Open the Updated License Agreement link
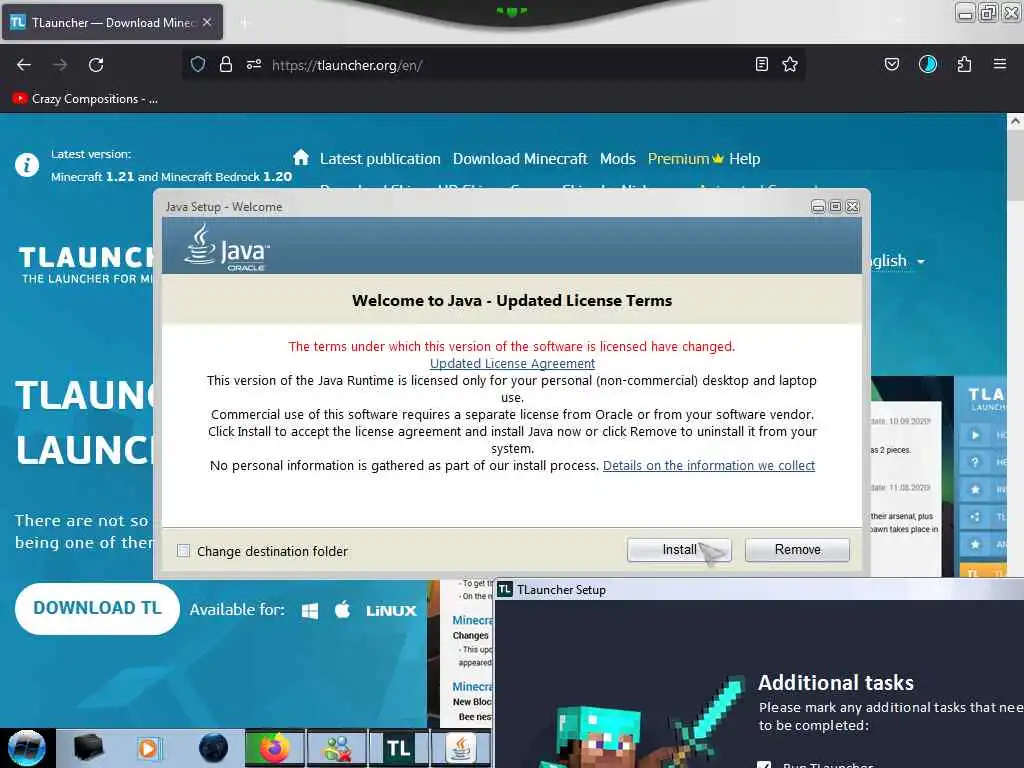The width and height of the screenshot is (1024, 768). [x=512, y=363]
